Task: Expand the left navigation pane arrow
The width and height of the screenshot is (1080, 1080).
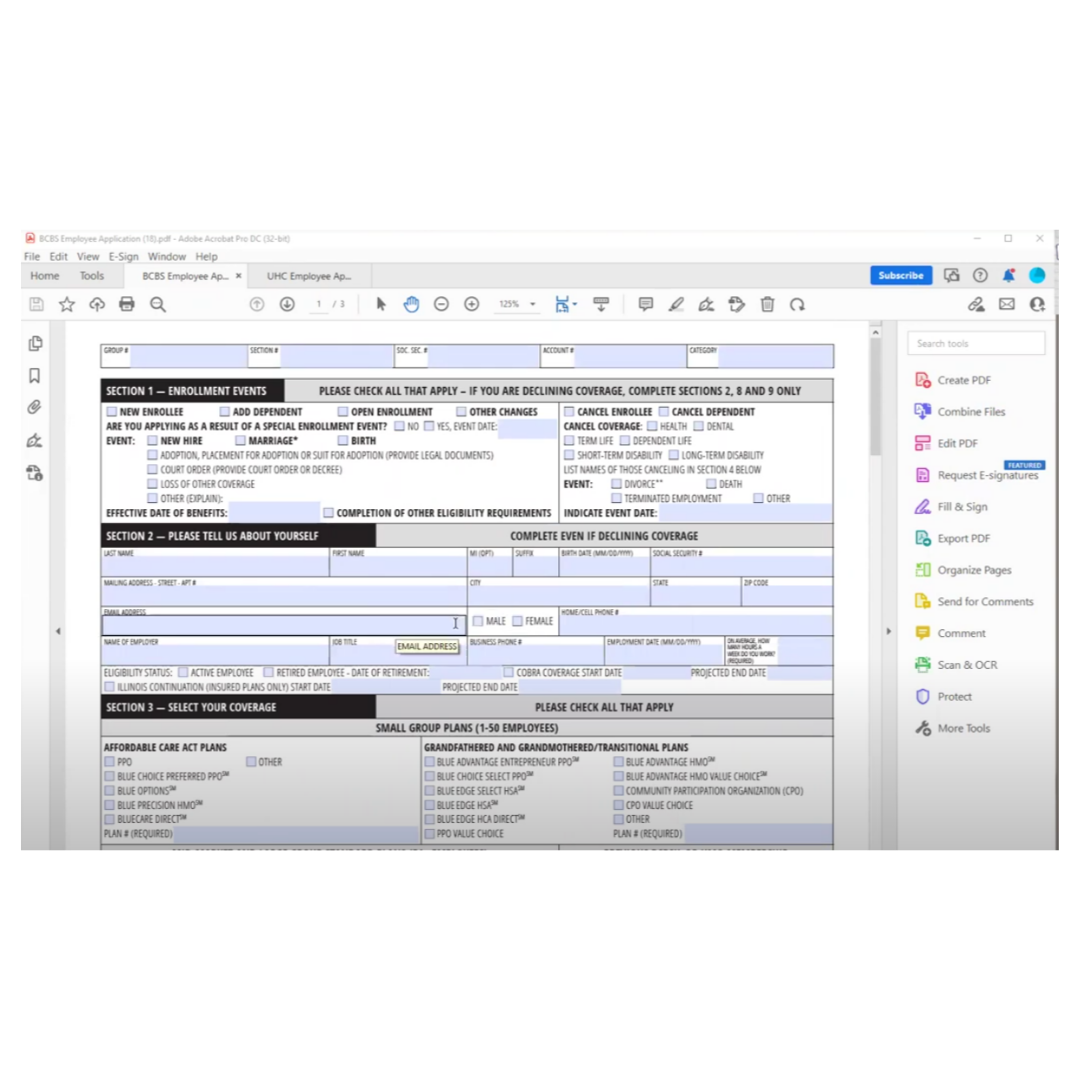Action: pyautogui.click(x=58, y=631)
